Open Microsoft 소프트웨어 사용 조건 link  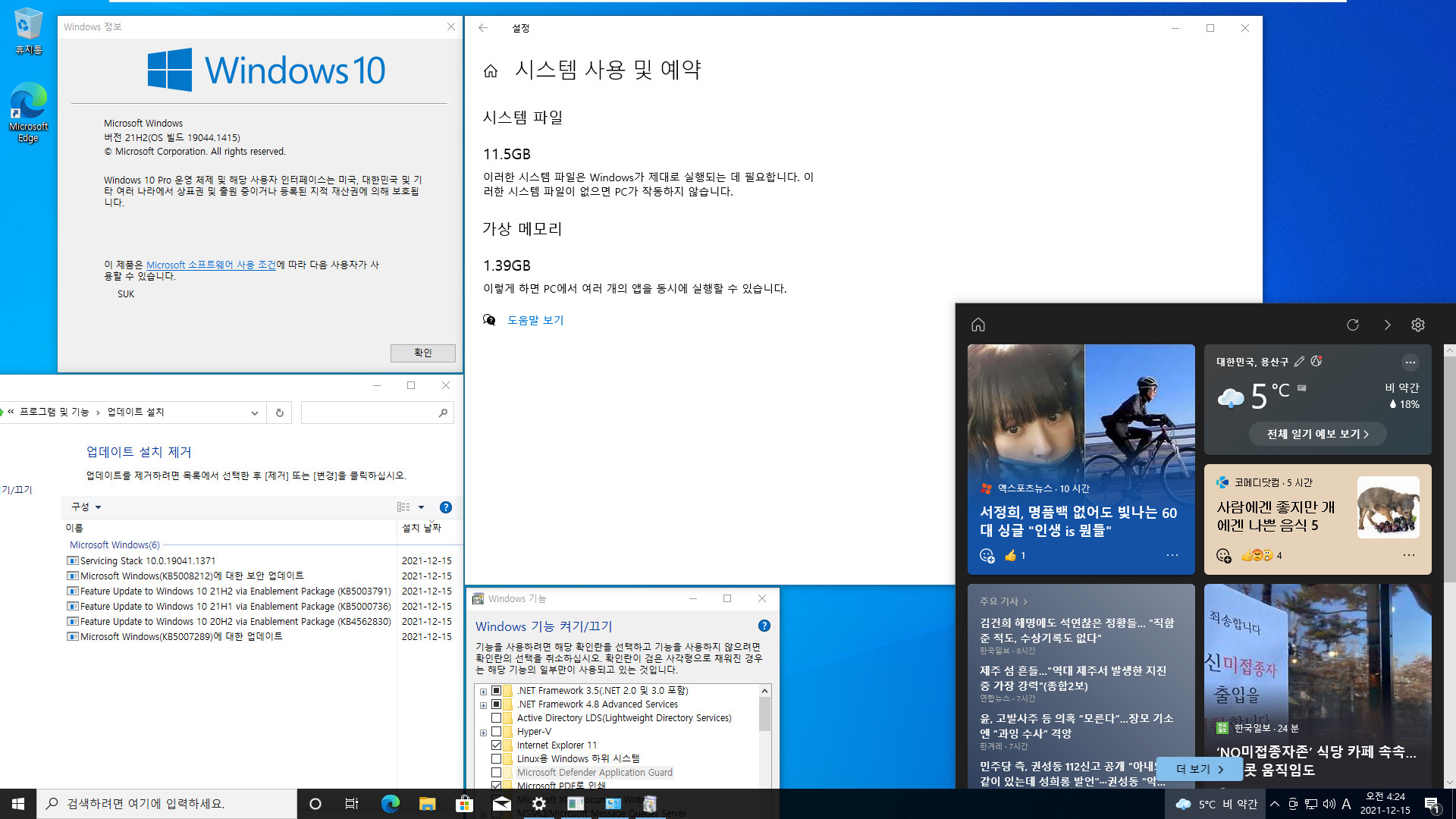211,265
